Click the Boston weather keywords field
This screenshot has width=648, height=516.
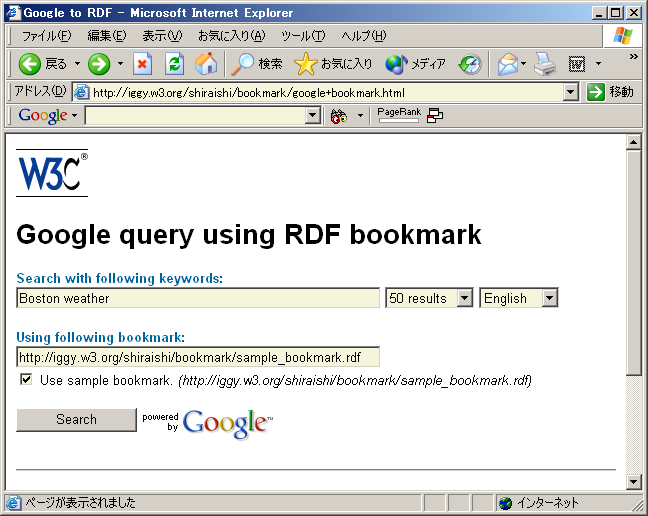point(198,298)
